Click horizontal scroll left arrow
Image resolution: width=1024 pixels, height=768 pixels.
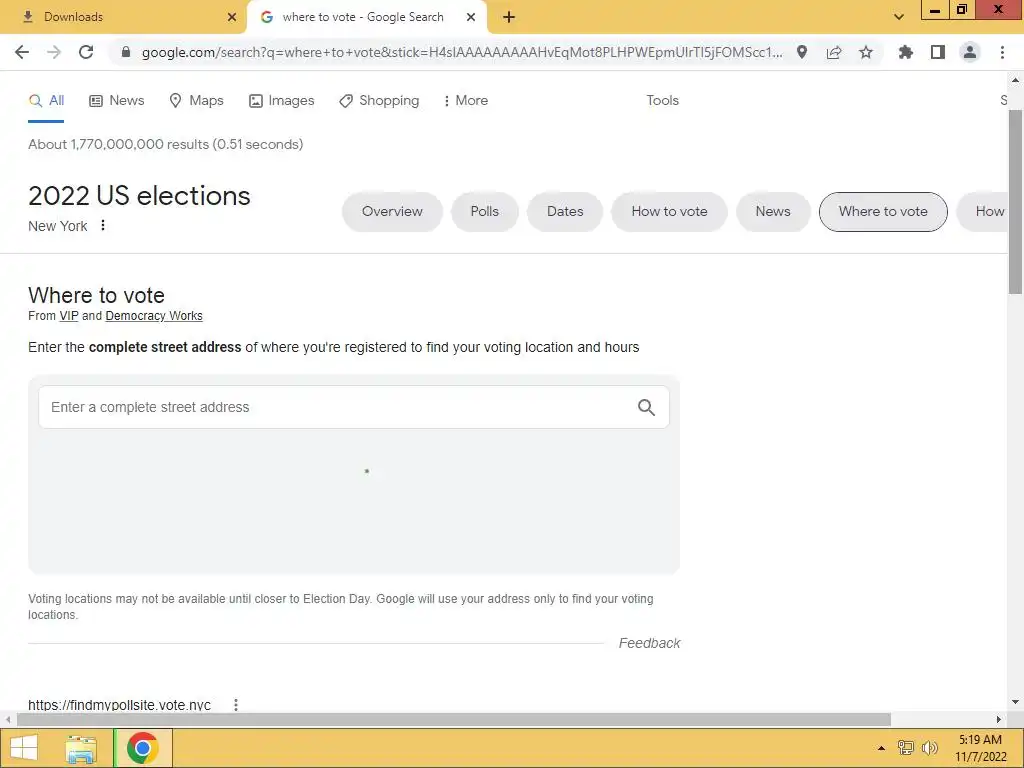point(7,719)
